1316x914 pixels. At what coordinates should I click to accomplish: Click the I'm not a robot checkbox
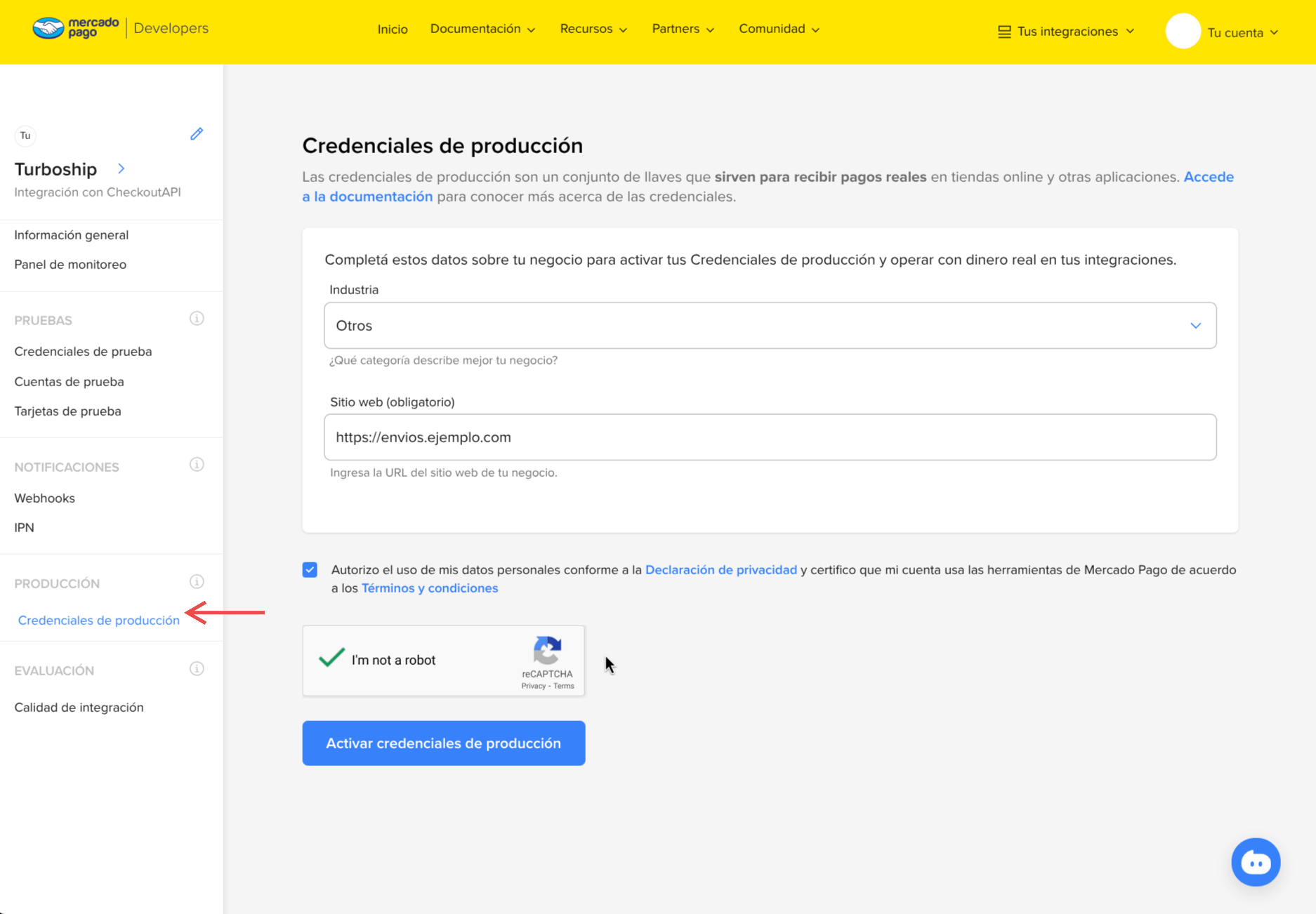pyautogui.click(x=331, y=660)
